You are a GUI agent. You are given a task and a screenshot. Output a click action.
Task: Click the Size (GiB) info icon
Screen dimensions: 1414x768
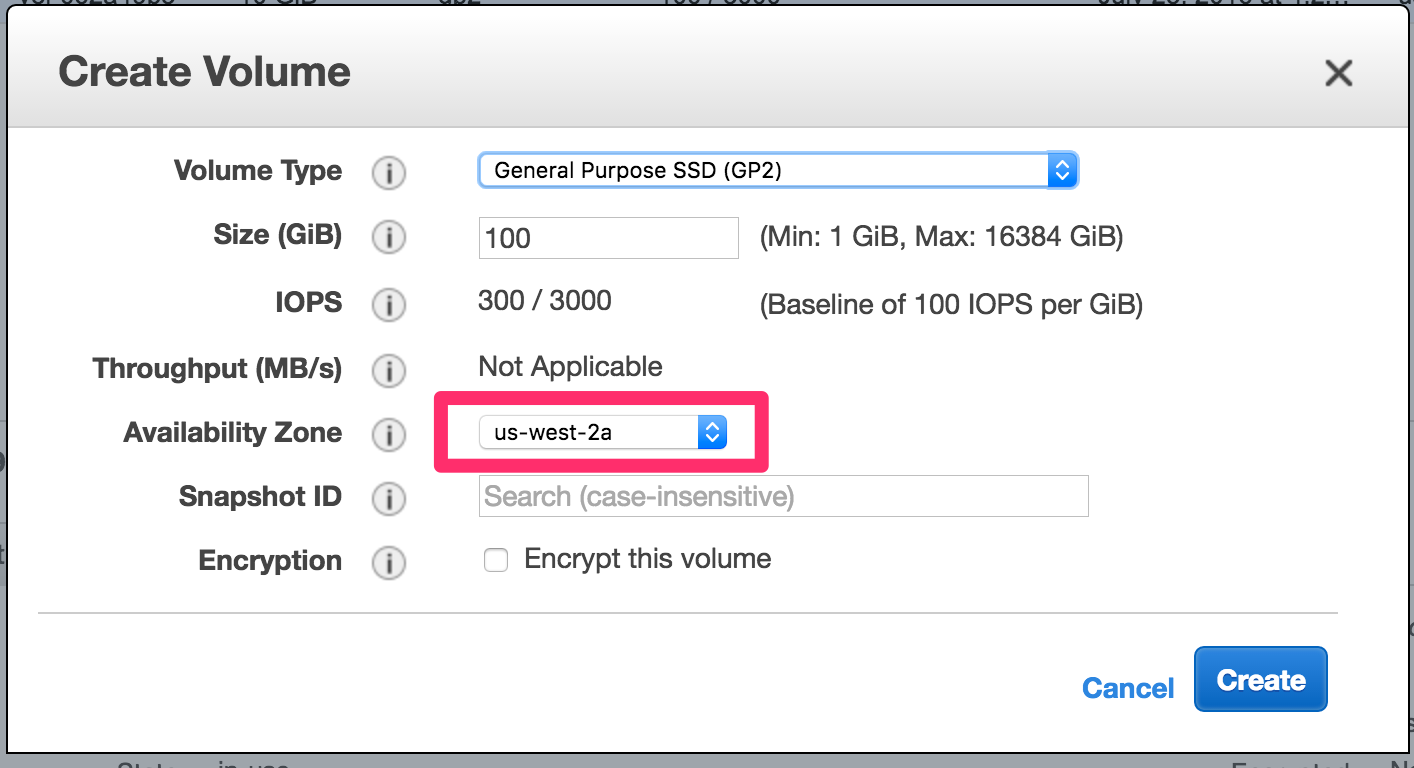point(389,238)
